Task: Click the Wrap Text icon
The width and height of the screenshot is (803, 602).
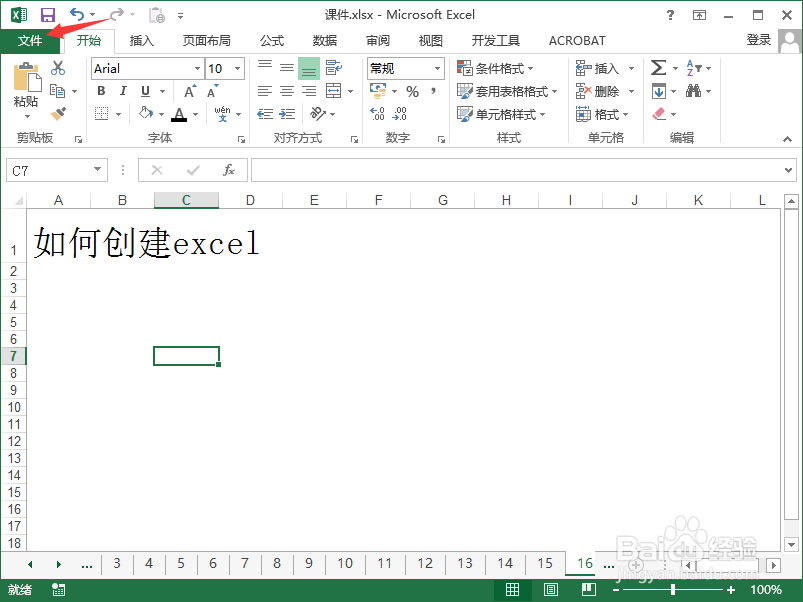Action: tap(333, 68)
